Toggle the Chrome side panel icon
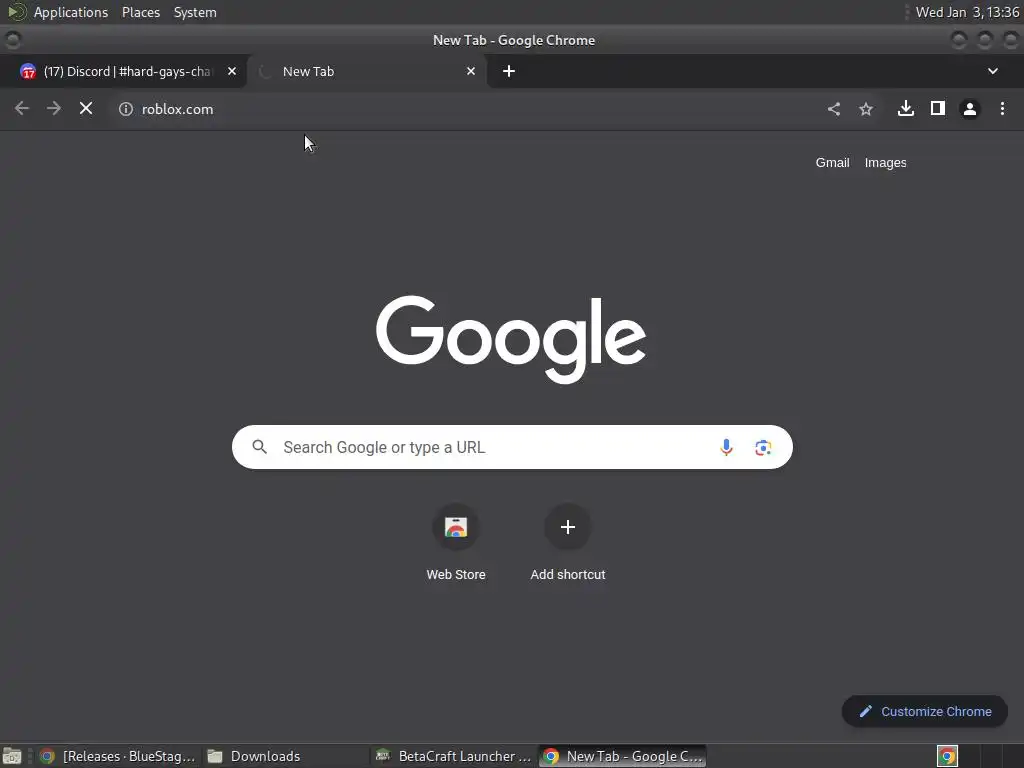Screen dimensions: 1024x768 coord(938,108)
